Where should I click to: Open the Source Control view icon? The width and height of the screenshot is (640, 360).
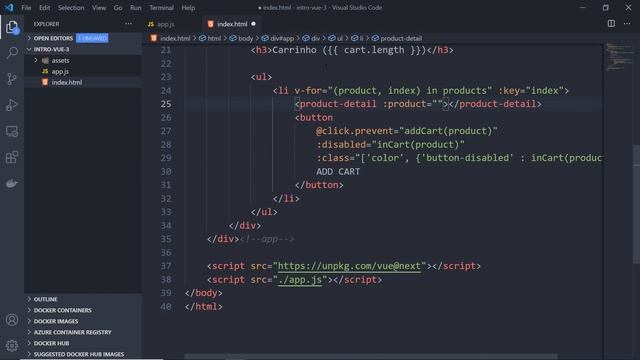pyautogui.click(x=12, y=79)
